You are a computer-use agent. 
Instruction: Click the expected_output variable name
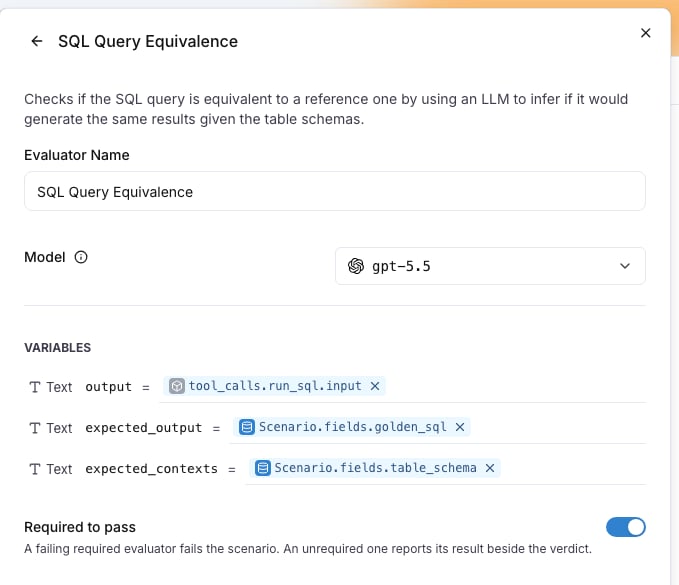143,428
